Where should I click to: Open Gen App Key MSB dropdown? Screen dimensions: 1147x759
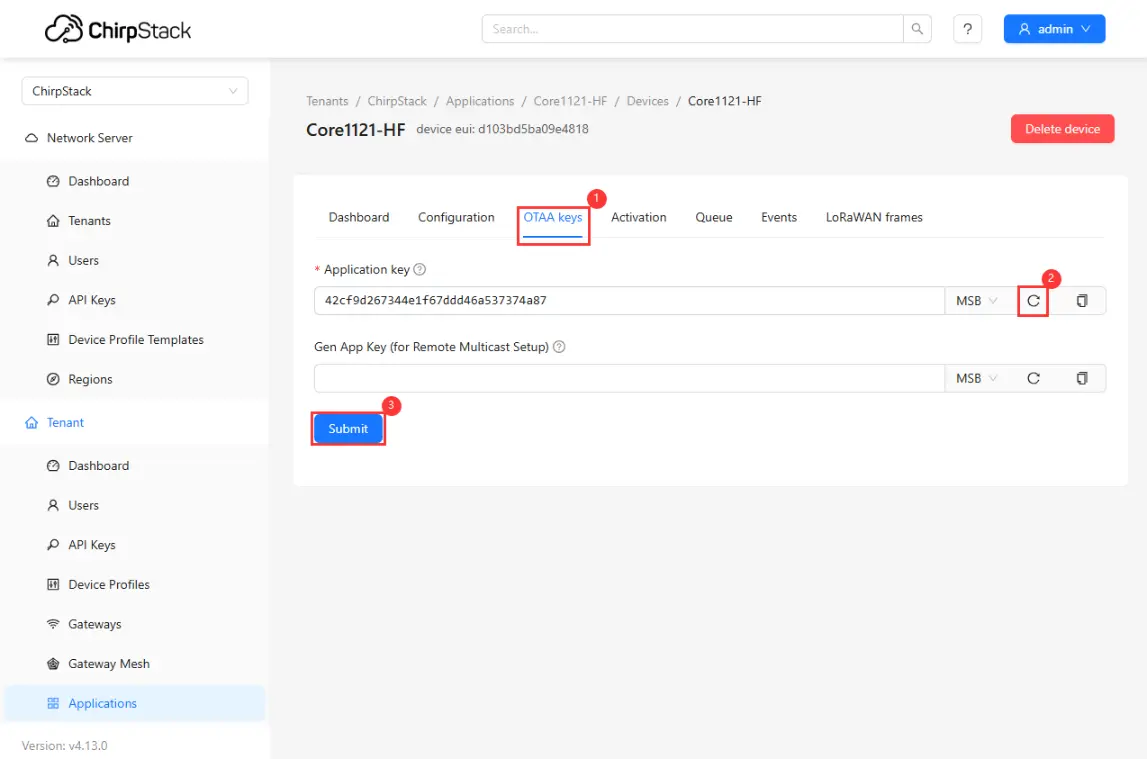click(x=976, y=379)
